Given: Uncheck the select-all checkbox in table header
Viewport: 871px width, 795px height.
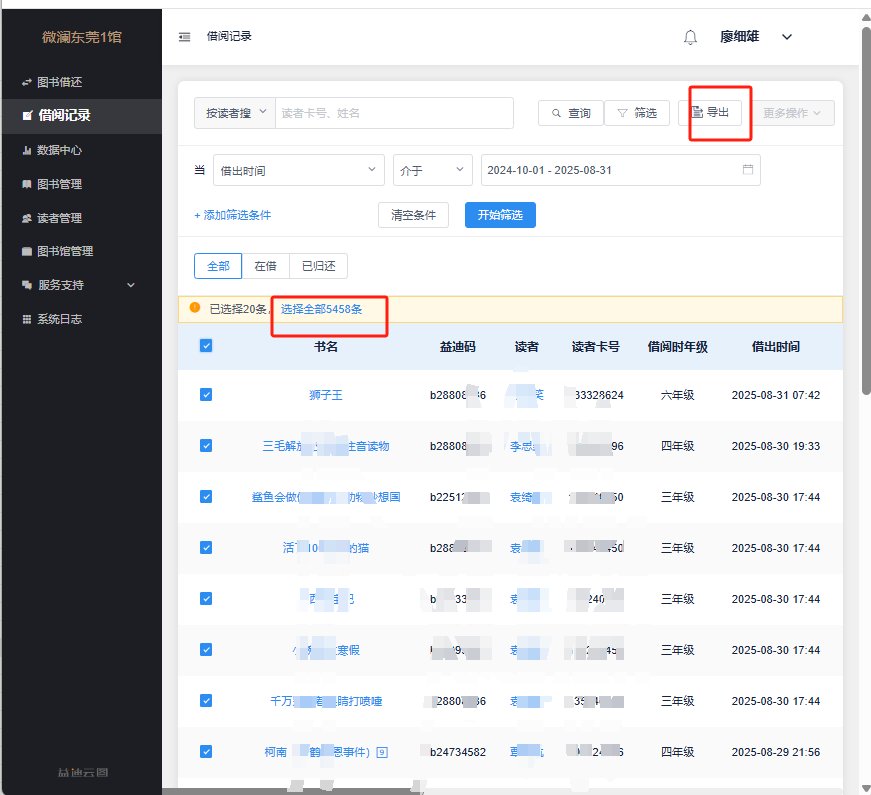Looking at the screenshot, I should coord(206,346).
